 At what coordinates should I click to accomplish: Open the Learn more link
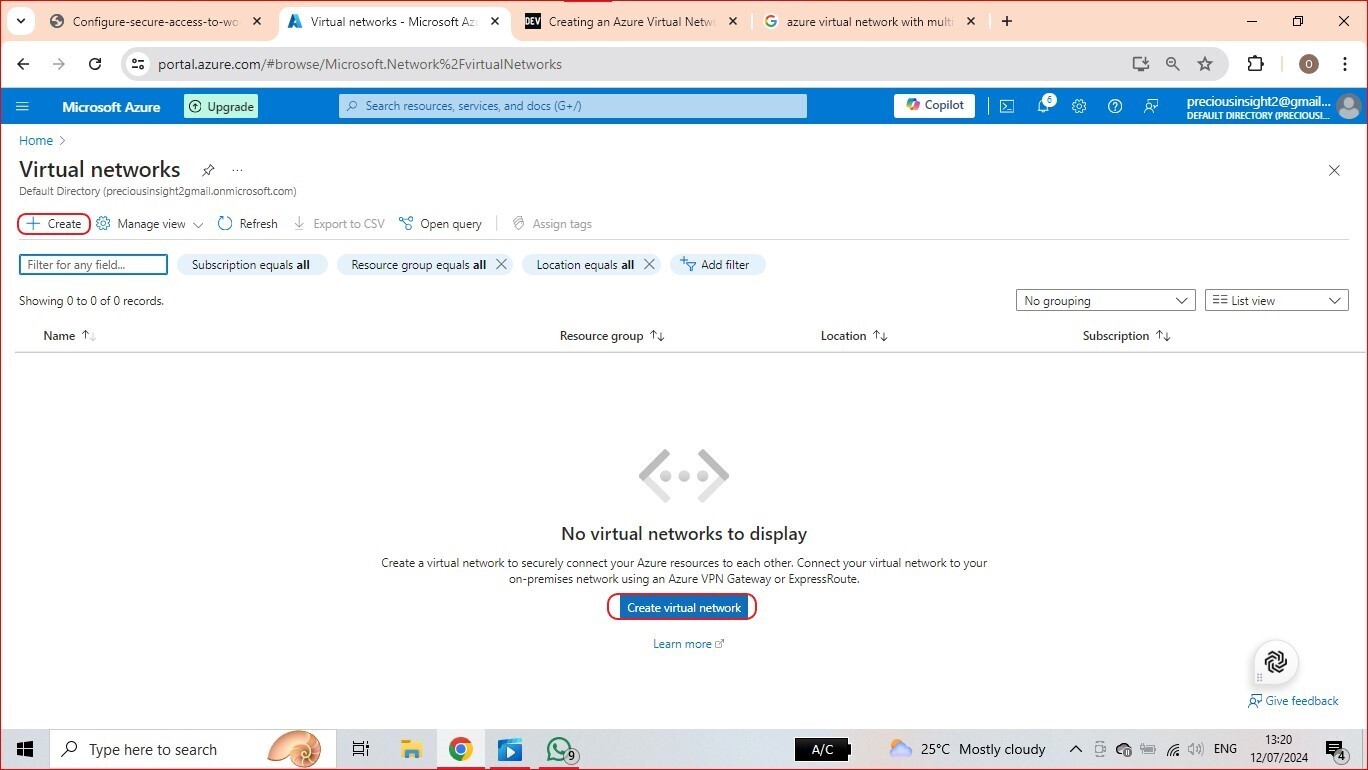coord(688,644)
